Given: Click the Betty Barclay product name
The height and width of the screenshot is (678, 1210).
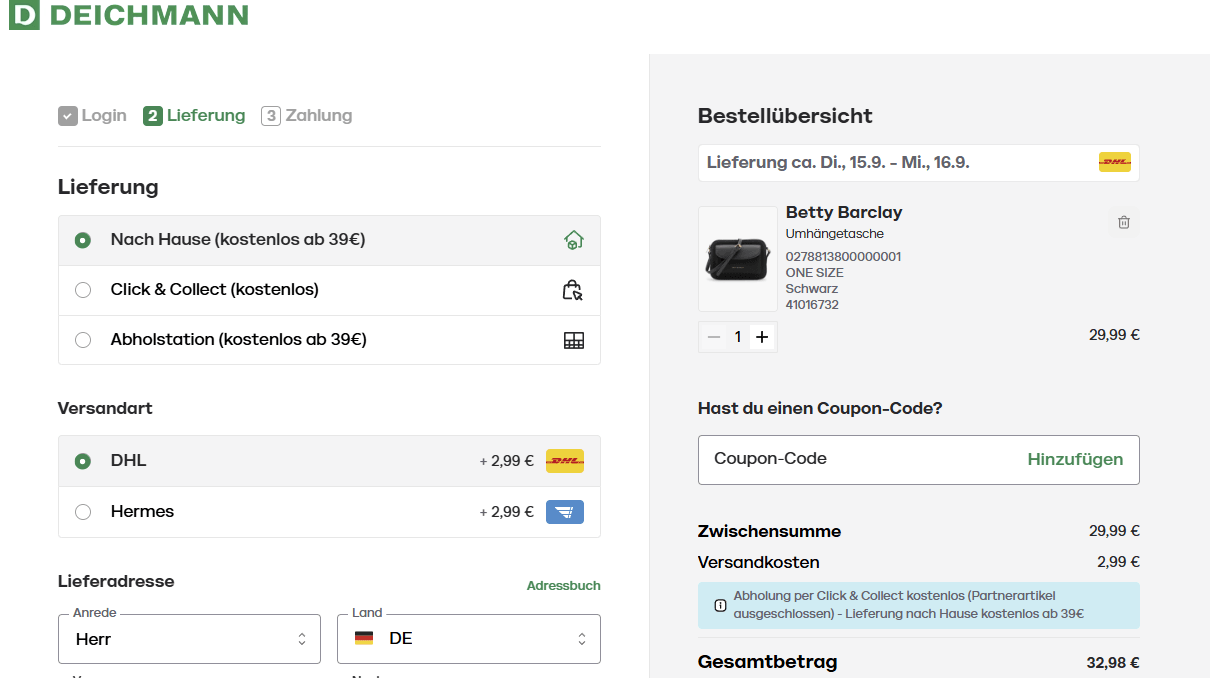Looking at the screenshot, I should click(844, 212).
